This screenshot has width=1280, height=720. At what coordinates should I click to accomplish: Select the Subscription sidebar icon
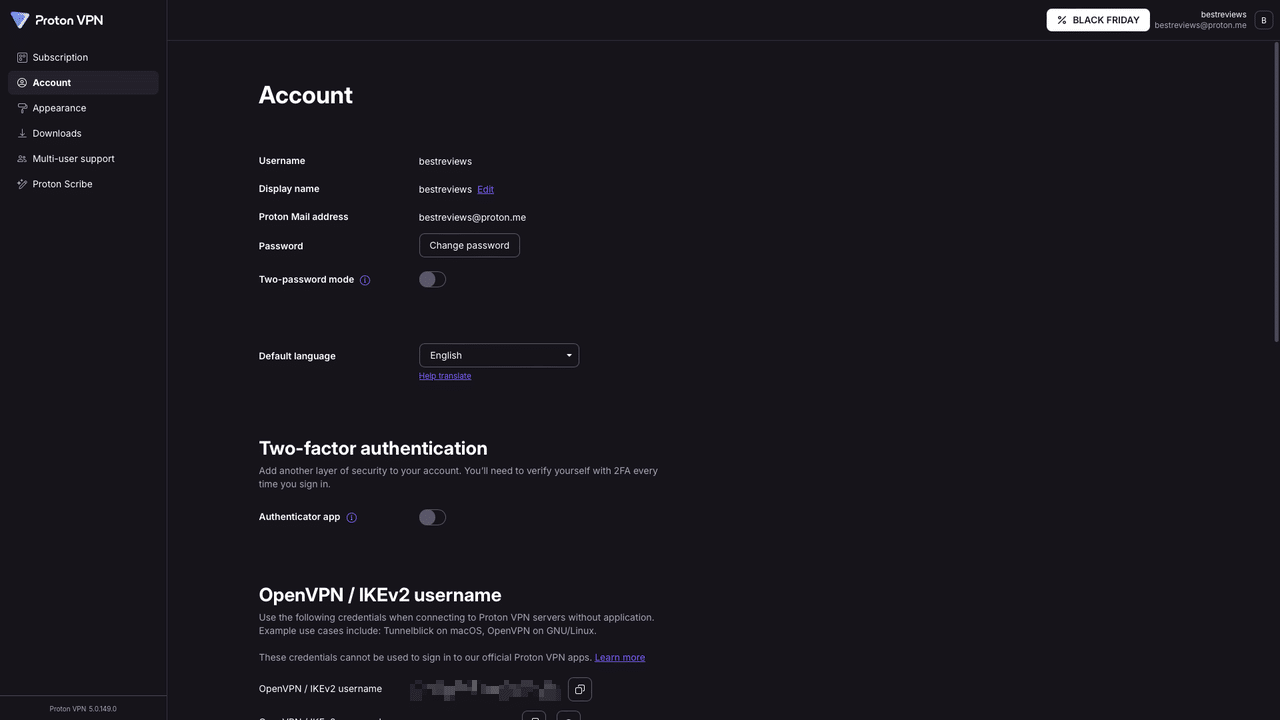coord(21,57)
